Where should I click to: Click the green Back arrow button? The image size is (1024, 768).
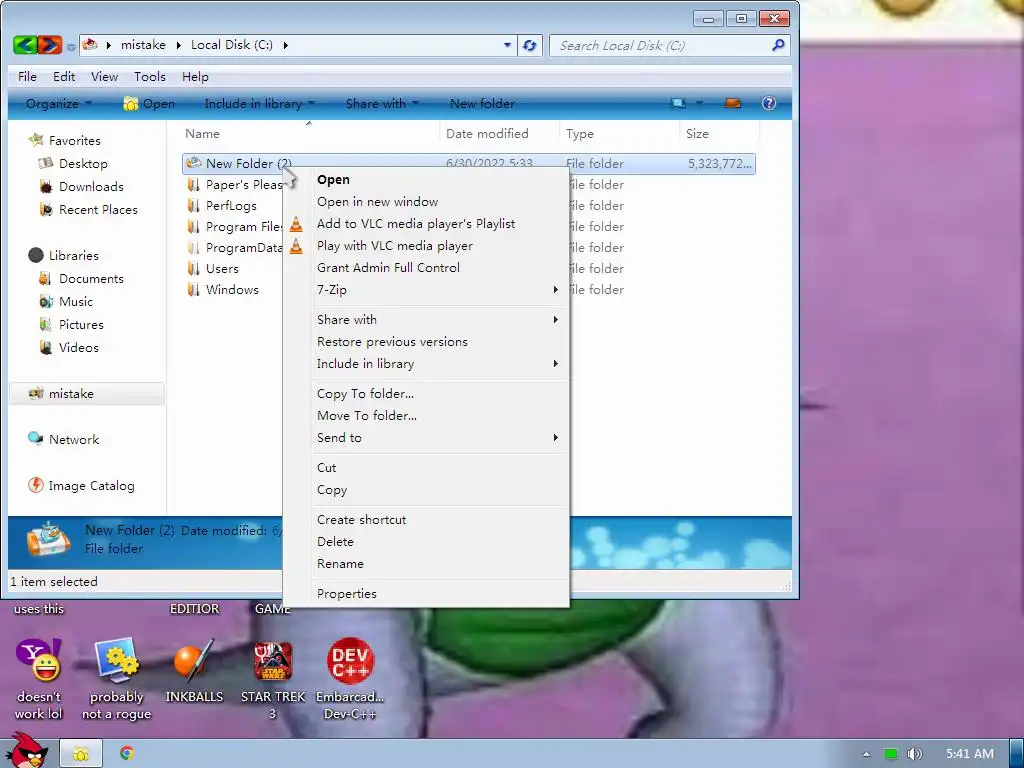[x=25, y=45]
